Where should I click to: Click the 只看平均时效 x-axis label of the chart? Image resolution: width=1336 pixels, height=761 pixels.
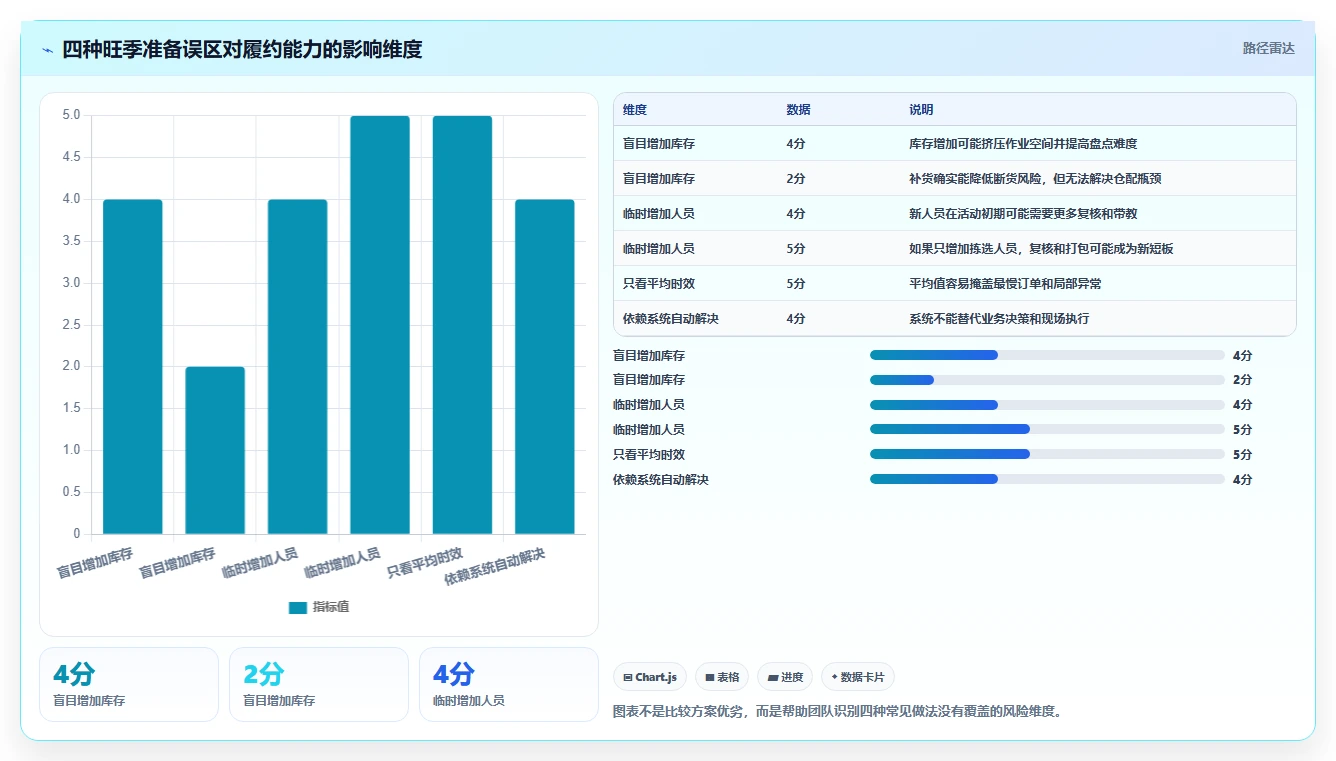pos(425,562)
